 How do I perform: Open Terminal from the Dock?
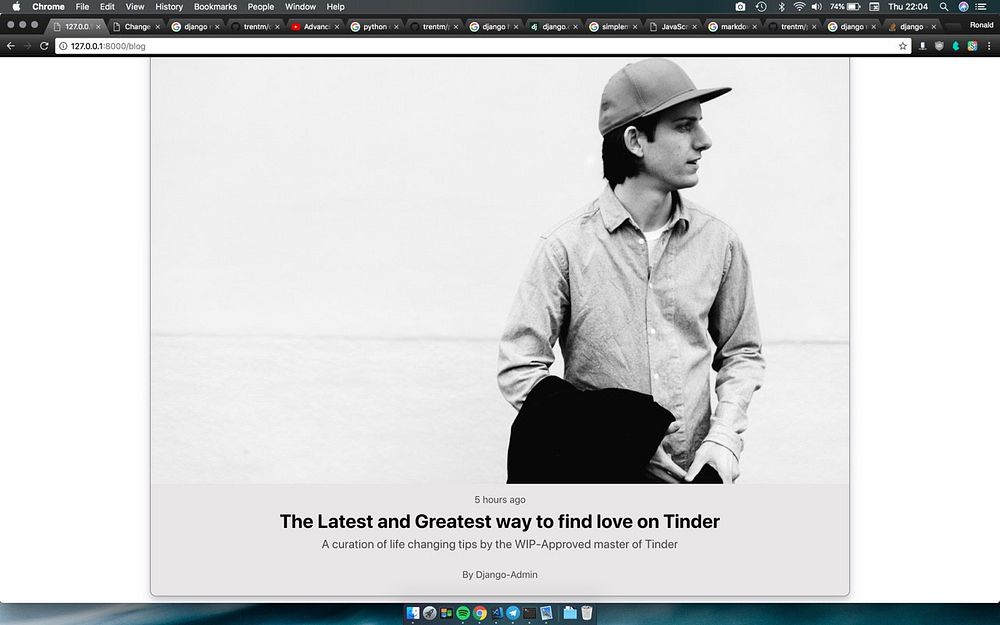(530, 613)
